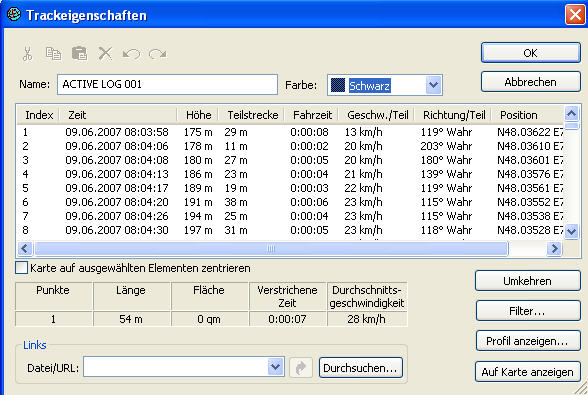Open the Farbe color dropdown

pos(434,85)
